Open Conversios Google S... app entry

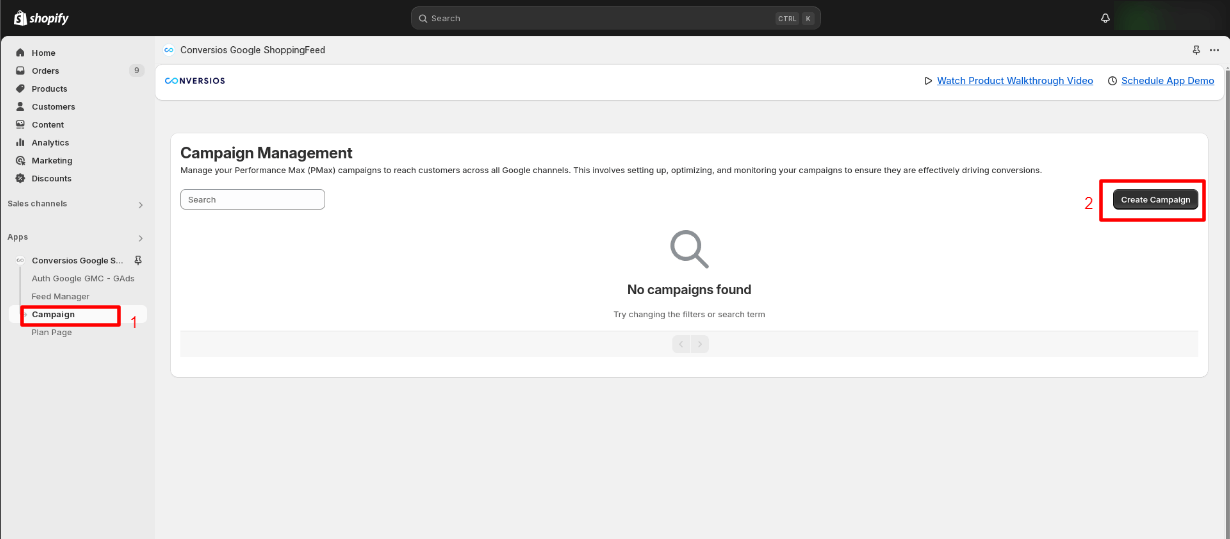point(78,261)
